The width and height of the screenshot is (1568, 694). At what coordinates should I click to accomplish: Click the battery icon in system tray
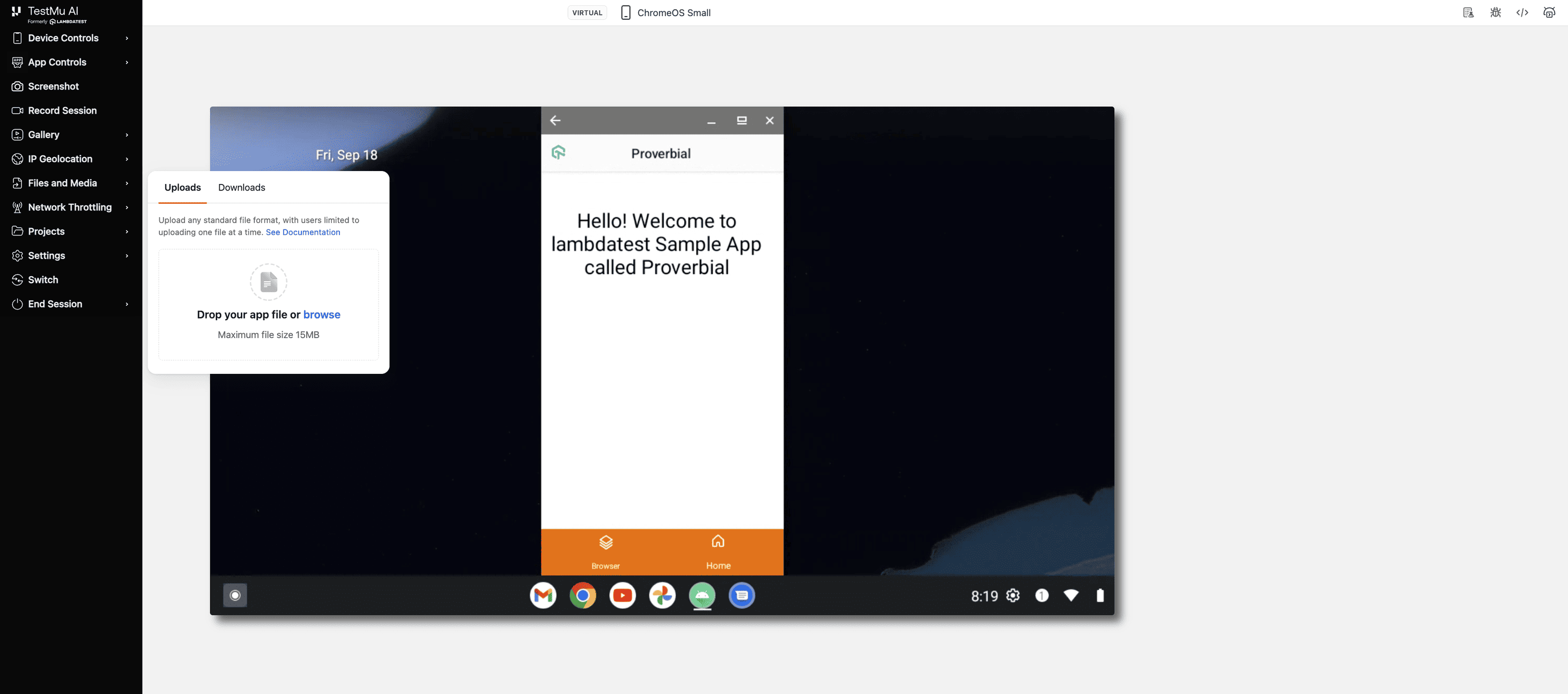click(1100, 595)
